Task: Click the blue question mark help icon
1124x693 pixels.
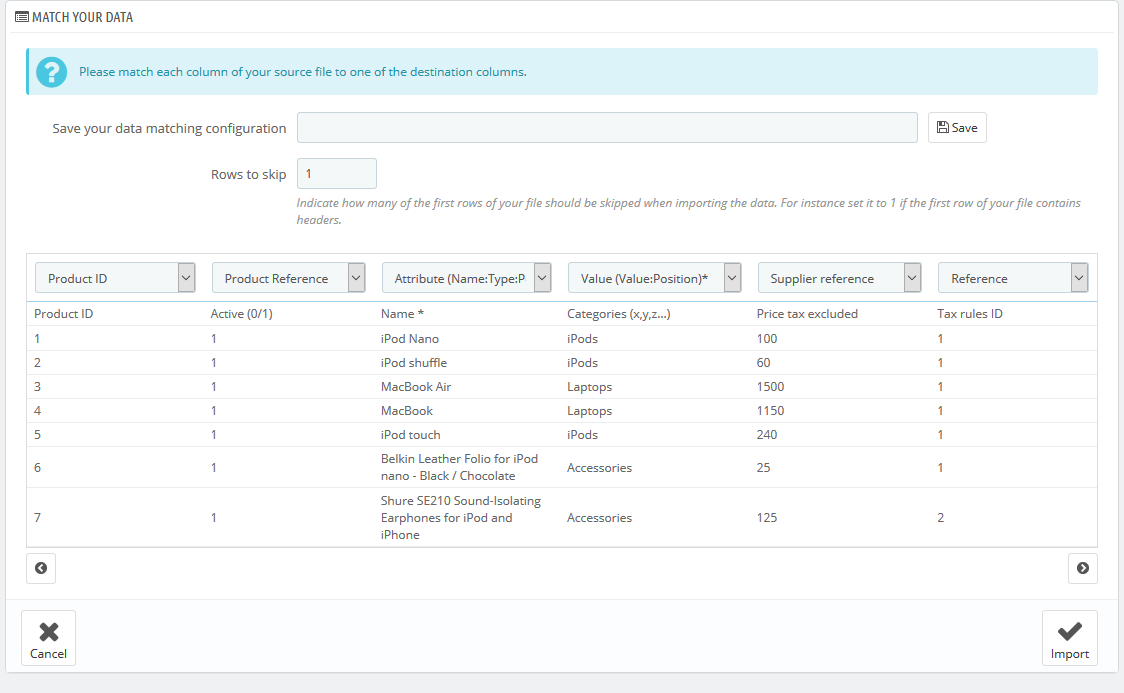Action: tap(51, 72)
